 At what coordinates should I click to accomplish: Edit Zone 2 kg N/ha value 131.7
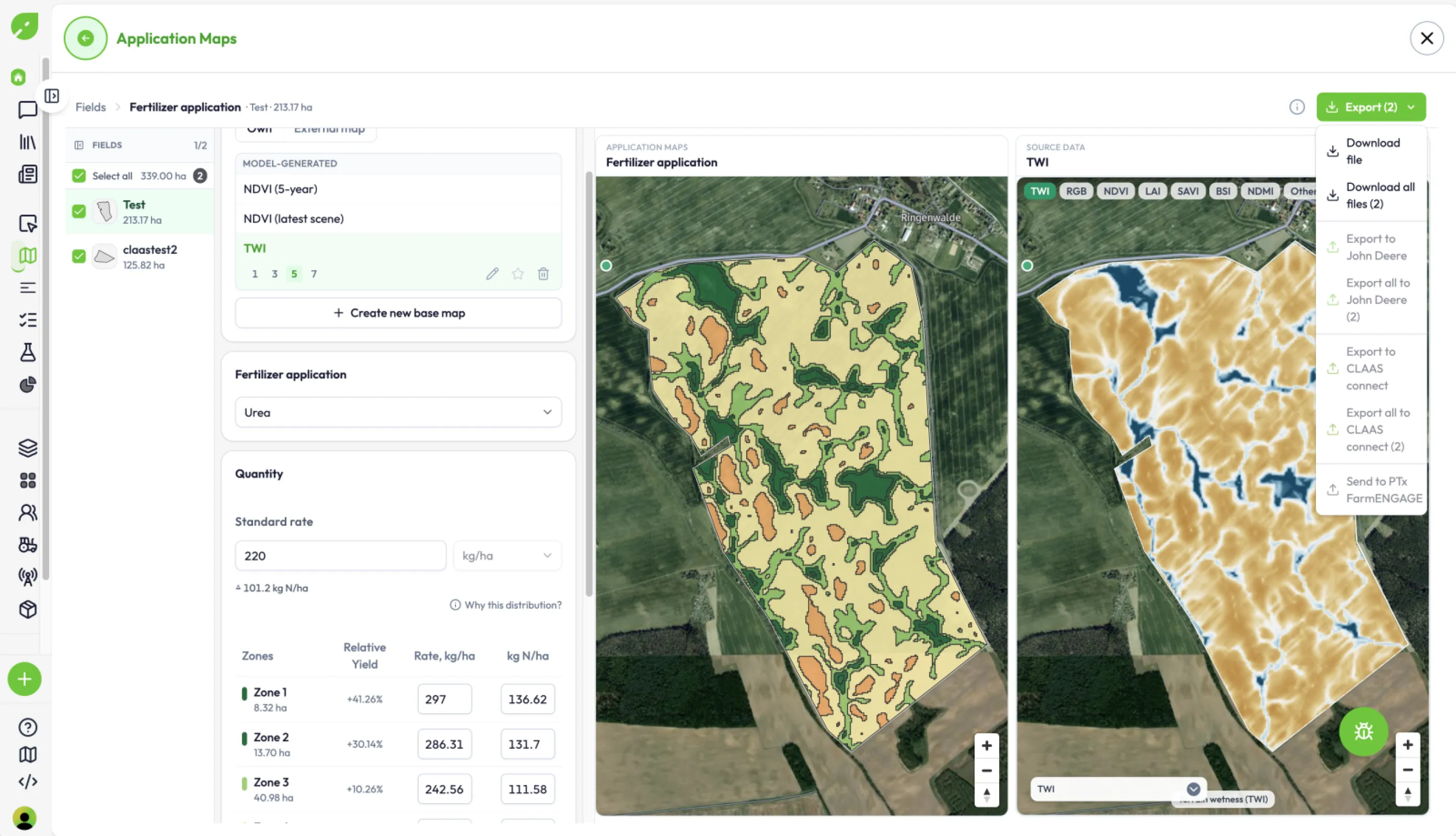[x=527, y=744]
